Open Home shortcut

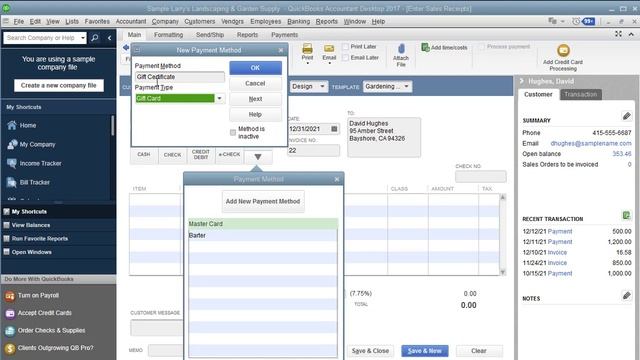pyautogui.click(x=28, y=125)
